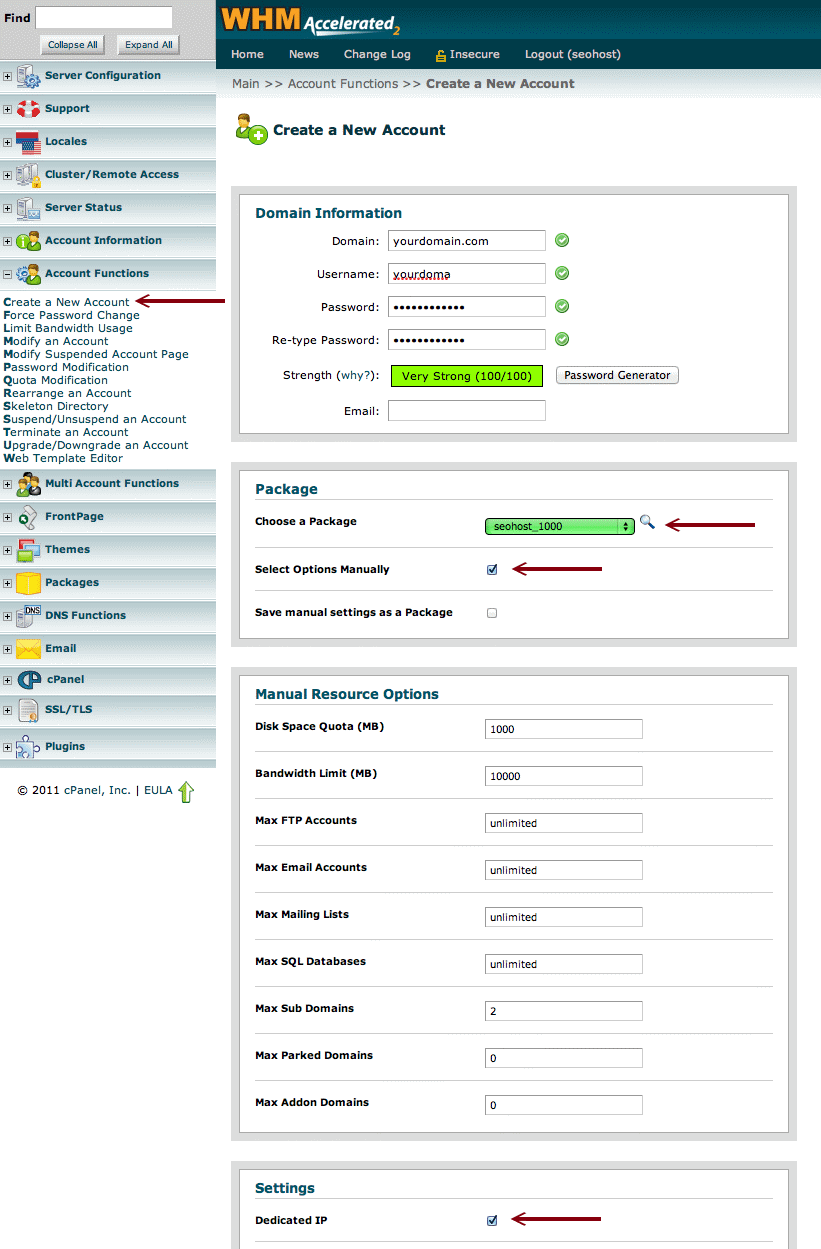The width and height of the screenshot is (821, 1249).
Task: Click the Password Generator button
Action: pyautogui.click(x=617, y=375)
